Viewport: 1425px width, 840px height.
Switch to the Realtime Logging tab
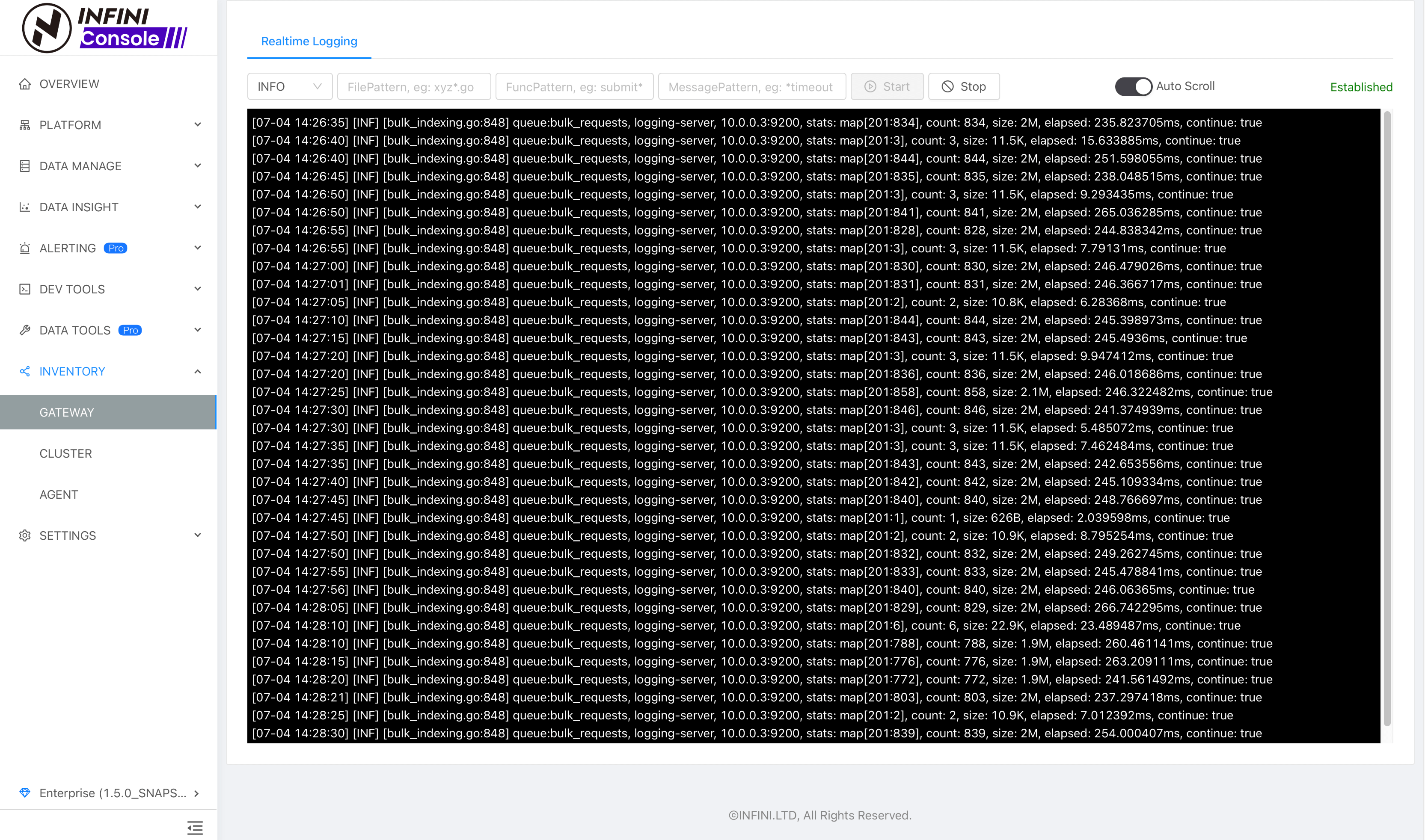309,41
